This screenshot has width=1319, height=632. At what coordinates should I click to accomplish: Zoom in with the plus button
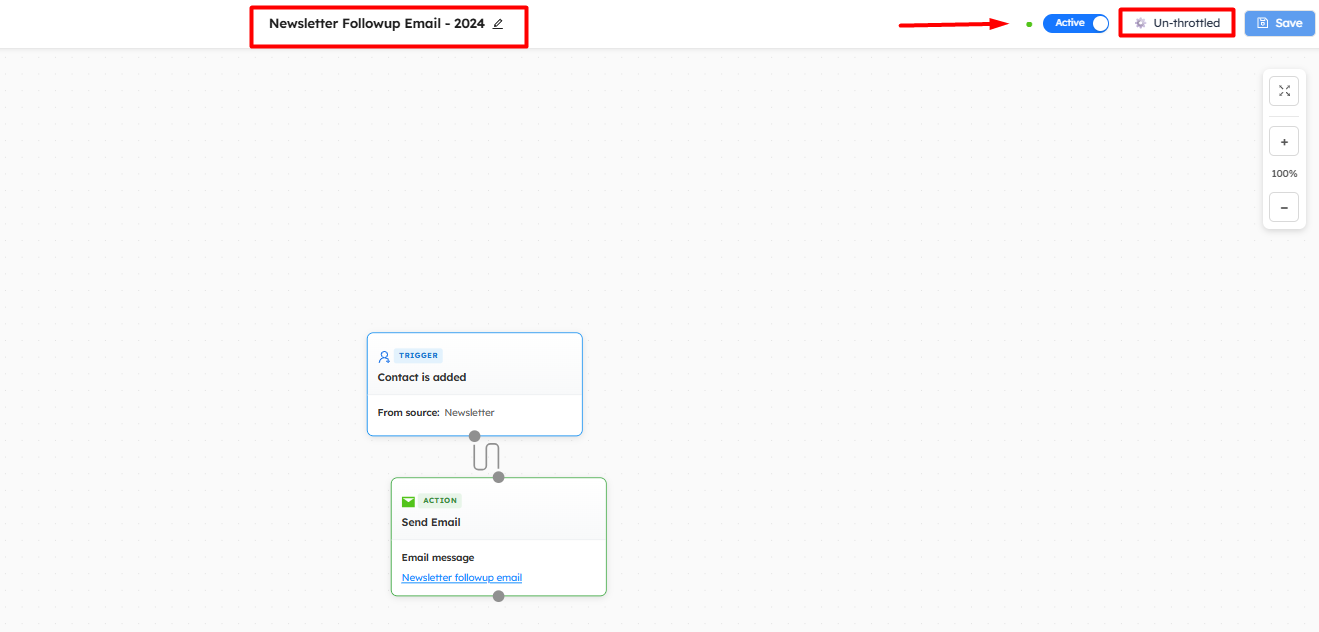tap(1284, 142)
